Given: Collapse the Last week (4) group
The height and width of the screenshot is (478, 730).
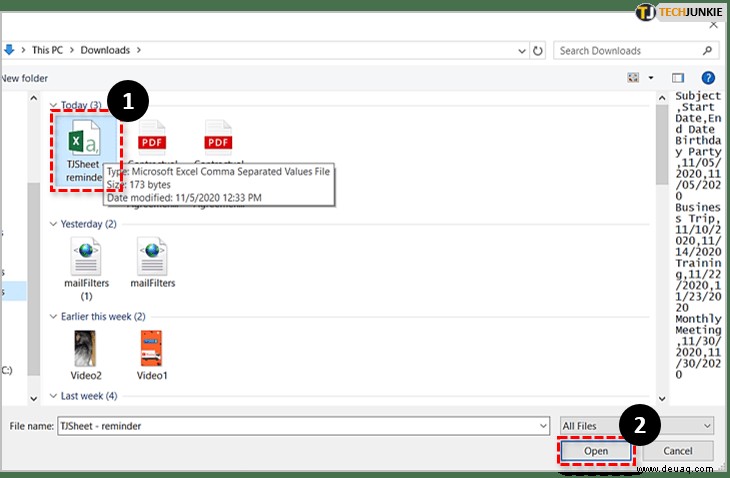Looking at the screenshot, I should tap(53, 396).
